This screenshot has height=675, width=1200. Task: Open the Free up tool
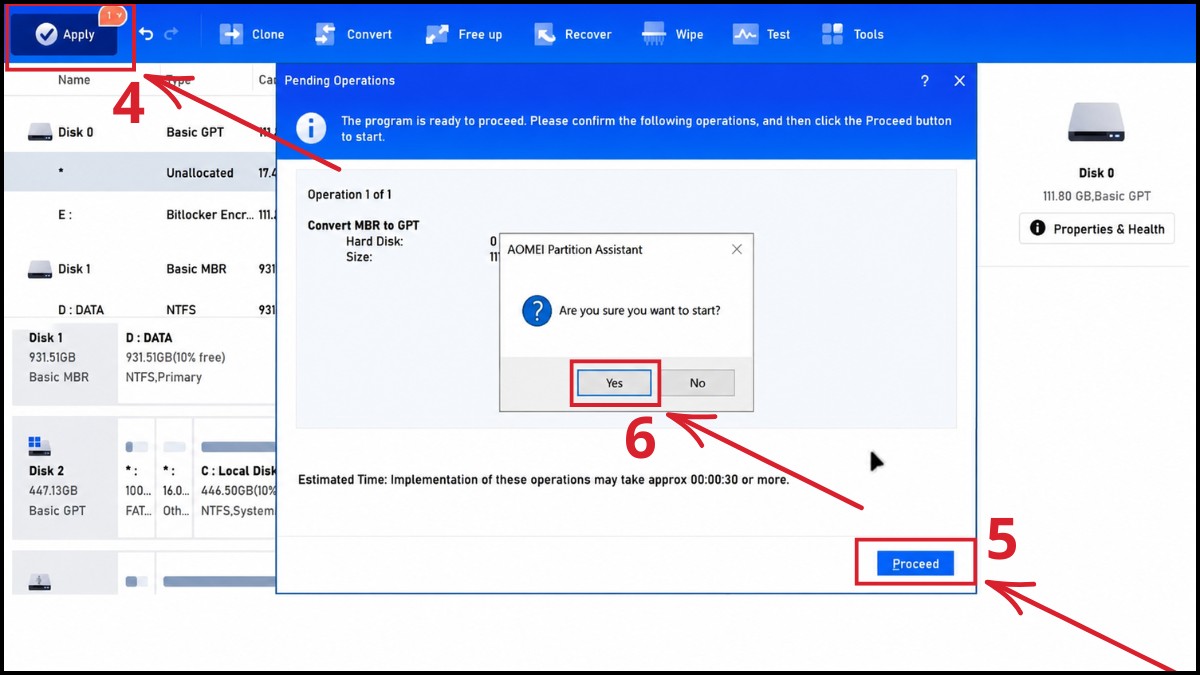pos(463,34)
